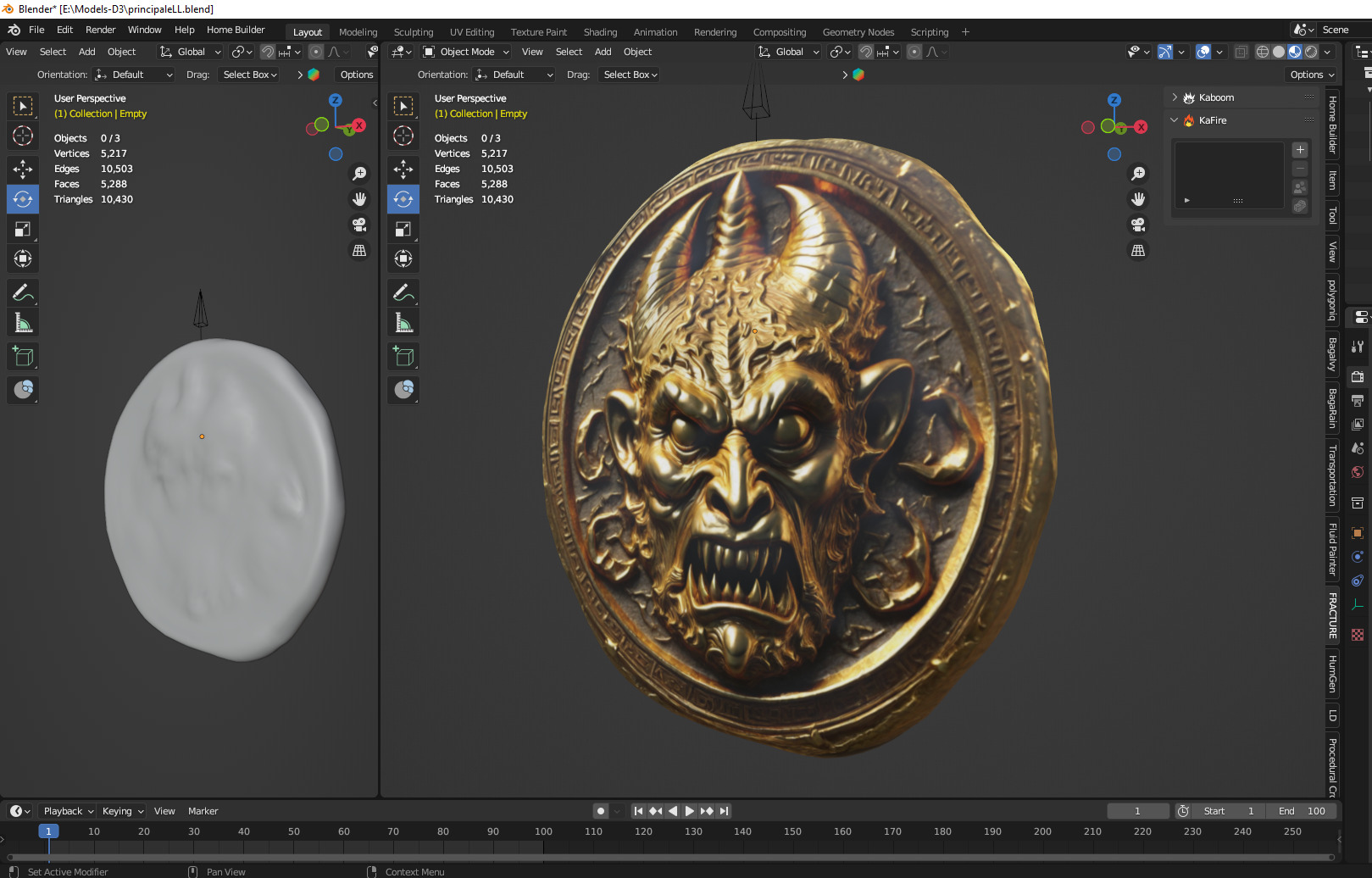
Task: Select the Cursor tool in right viewport
Action: tap(403, 136)
